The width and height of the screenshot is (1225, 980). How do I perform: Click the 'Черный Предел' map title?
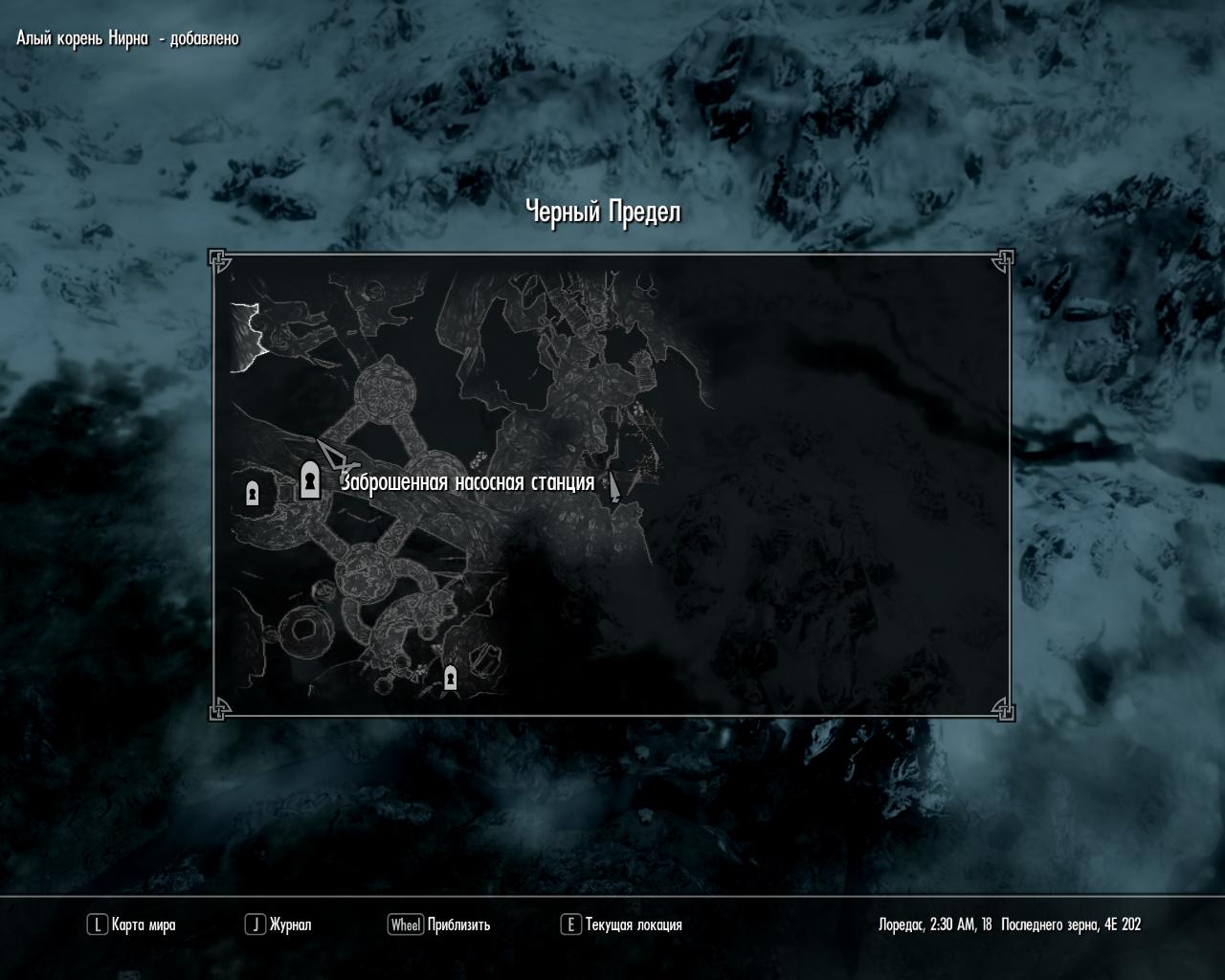coord(604,212)
